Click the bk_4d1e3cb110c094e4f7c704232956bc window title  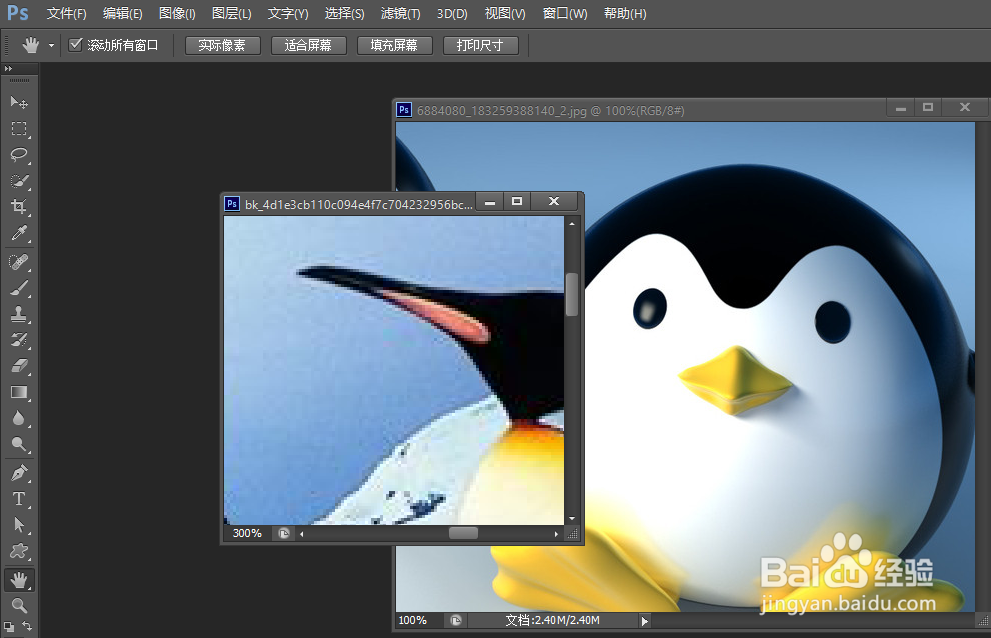359,204
